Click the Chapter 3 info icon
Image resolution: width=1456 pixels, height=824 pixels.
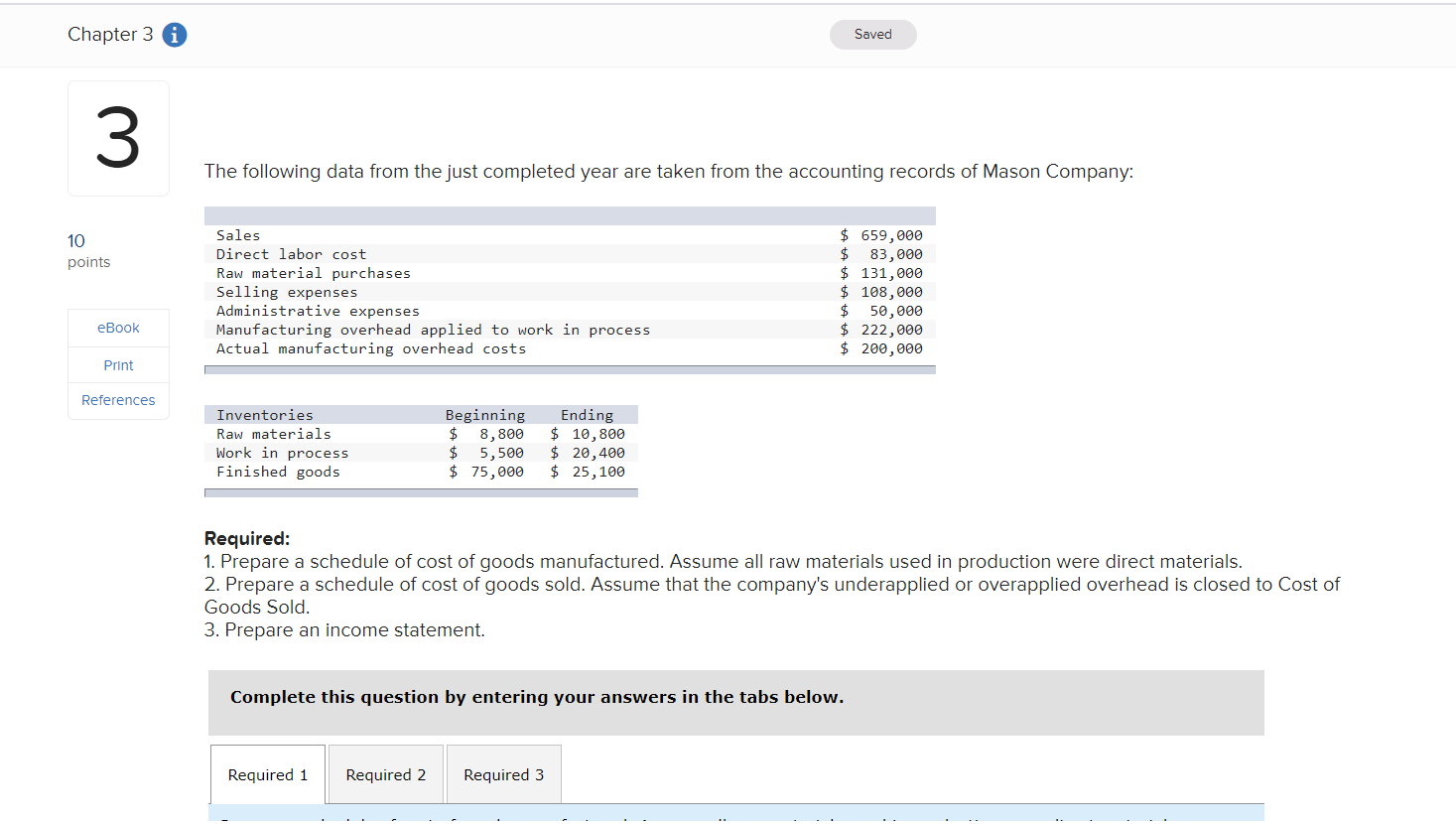175,35
